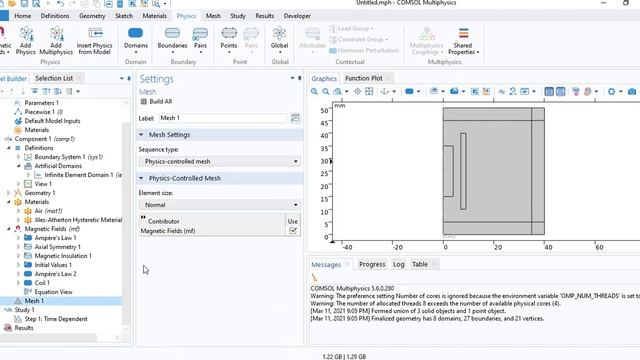
Task: Save the model with the floppy icon
Action: (24, 4)
